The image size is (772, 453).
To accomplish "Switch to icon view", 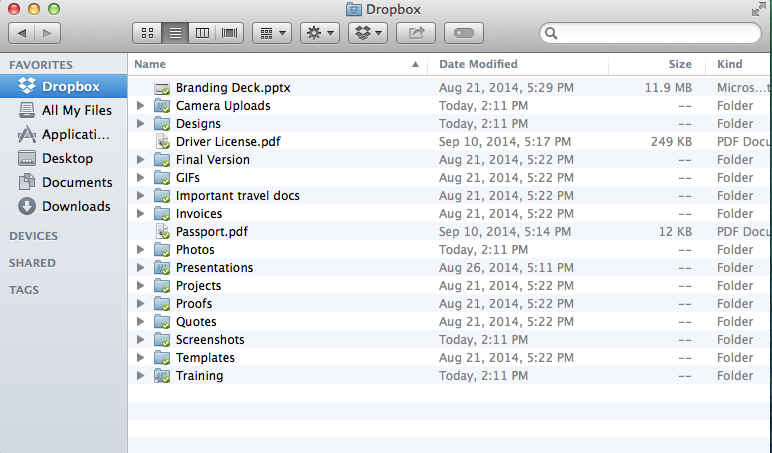I will 147,33.
